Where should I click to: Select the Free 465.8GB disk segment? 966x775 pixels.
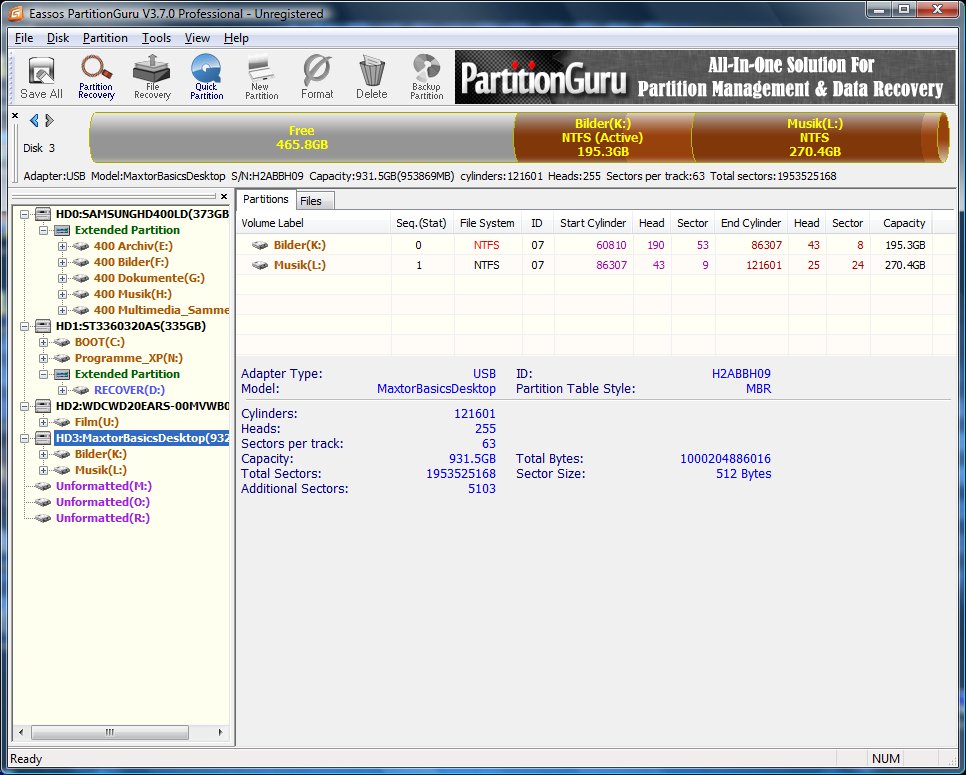click(x=302, y=138)
